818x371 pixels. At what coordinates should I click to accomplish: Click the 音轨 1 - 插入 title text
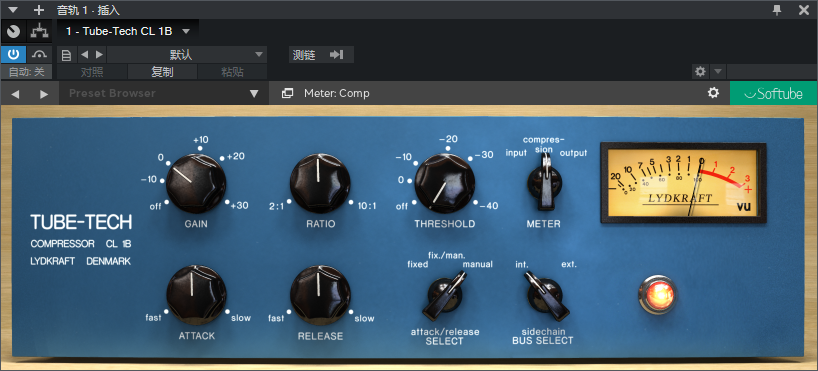coord(88,9)
